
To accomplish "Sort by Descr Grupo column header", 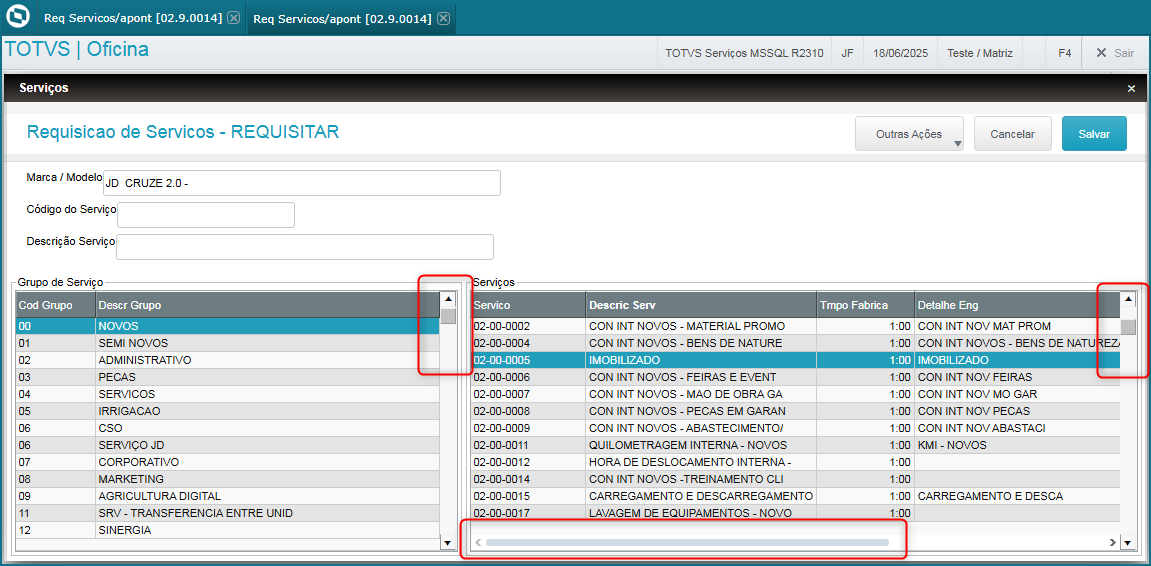I will (x=267, y=305).
